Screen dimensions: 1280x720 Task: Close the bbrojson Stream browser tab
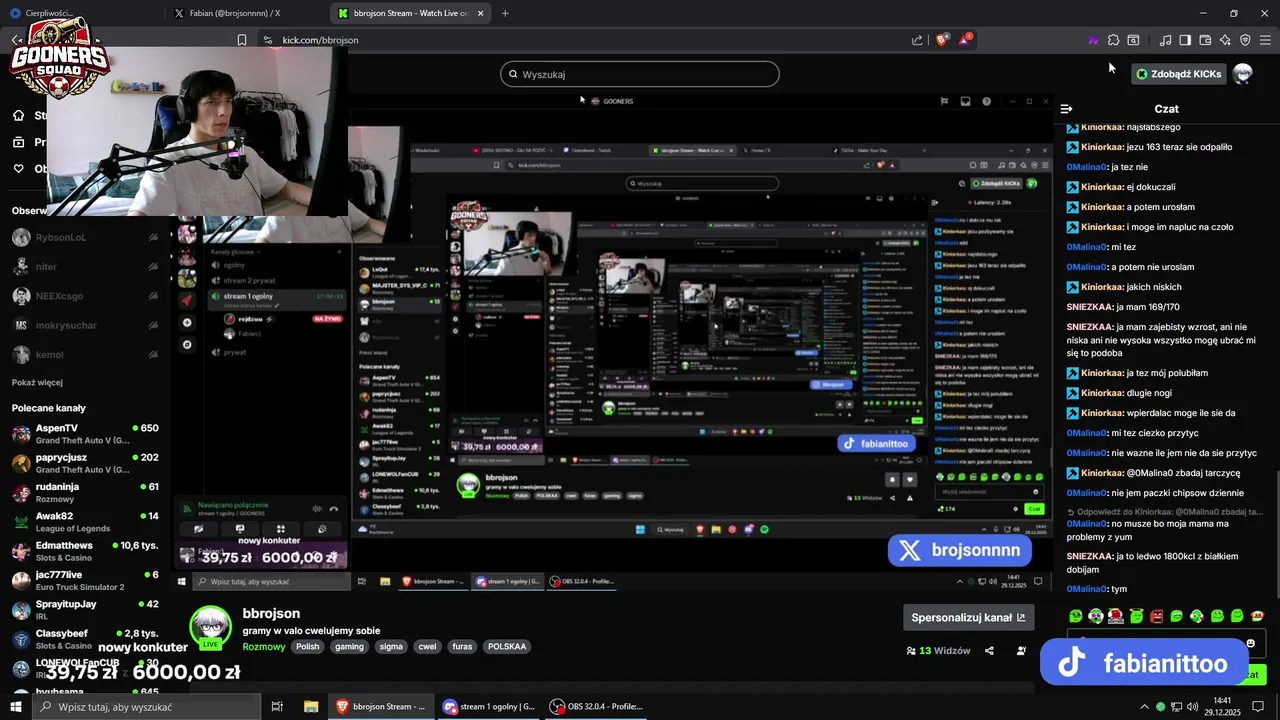click(x=481, y=13)
